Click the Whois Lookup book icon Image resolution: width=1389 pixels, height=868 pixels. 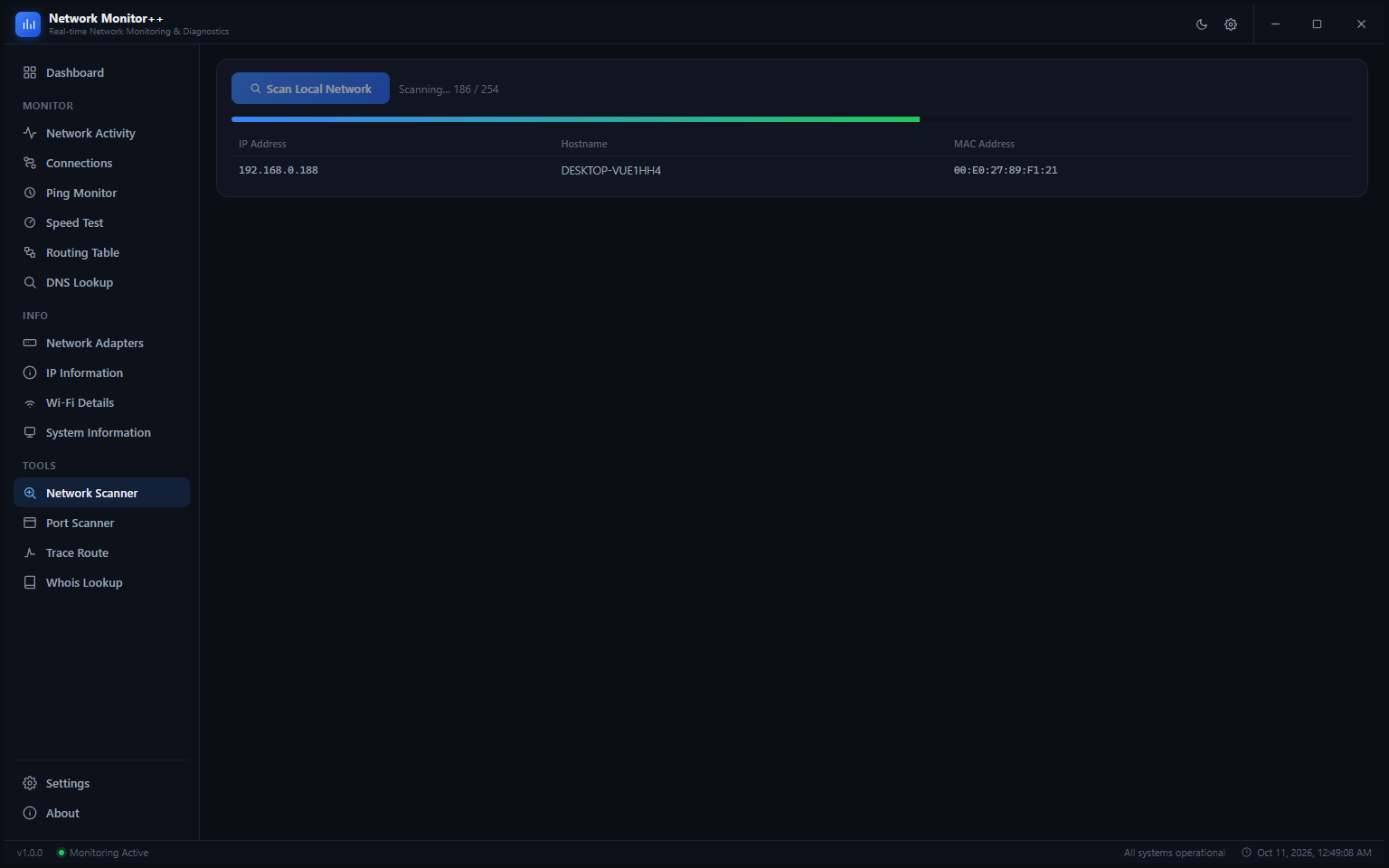point(30,582)
